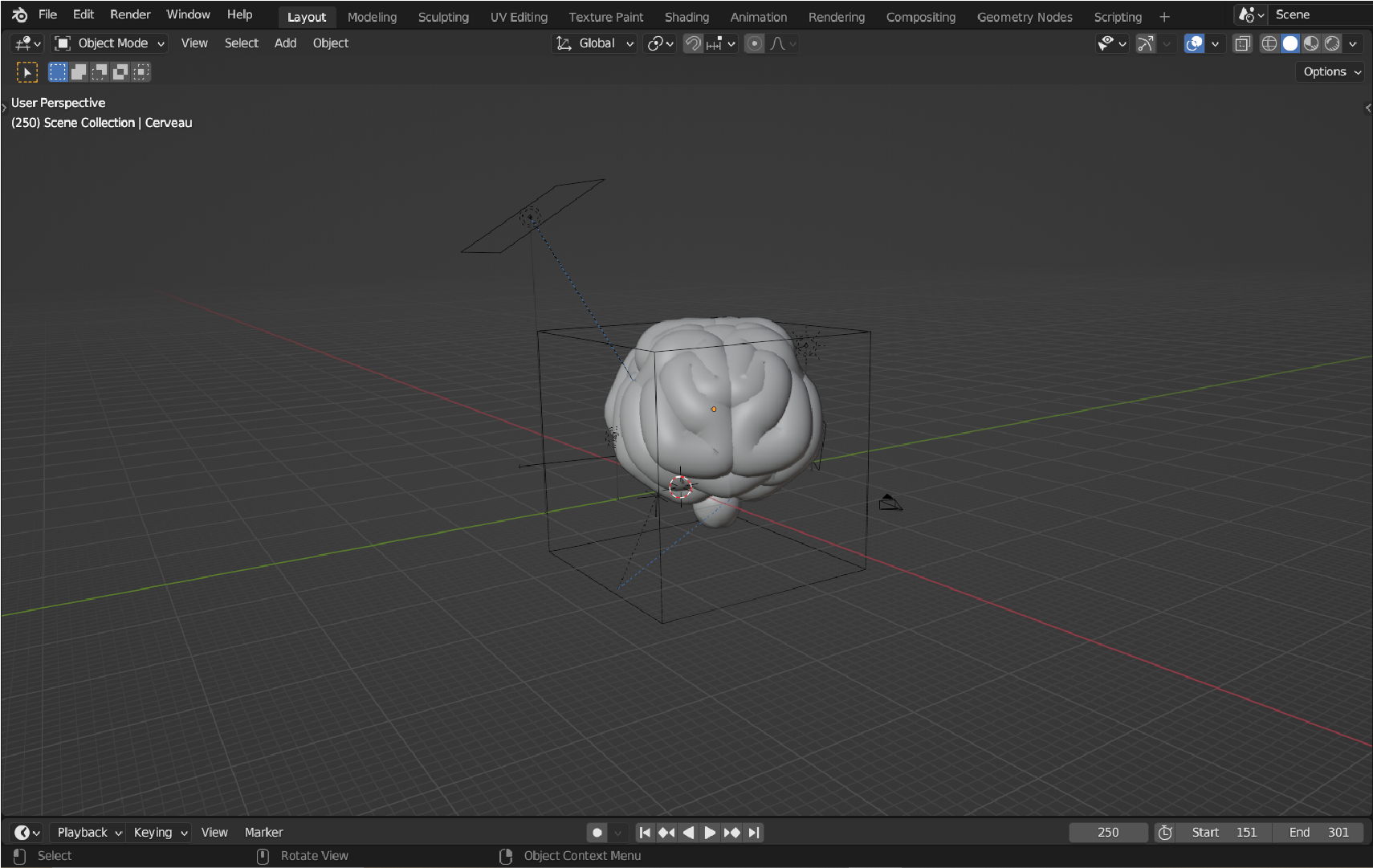1373x868 pixels.
Task: Toggle auto keying record button
Action: 597,833
